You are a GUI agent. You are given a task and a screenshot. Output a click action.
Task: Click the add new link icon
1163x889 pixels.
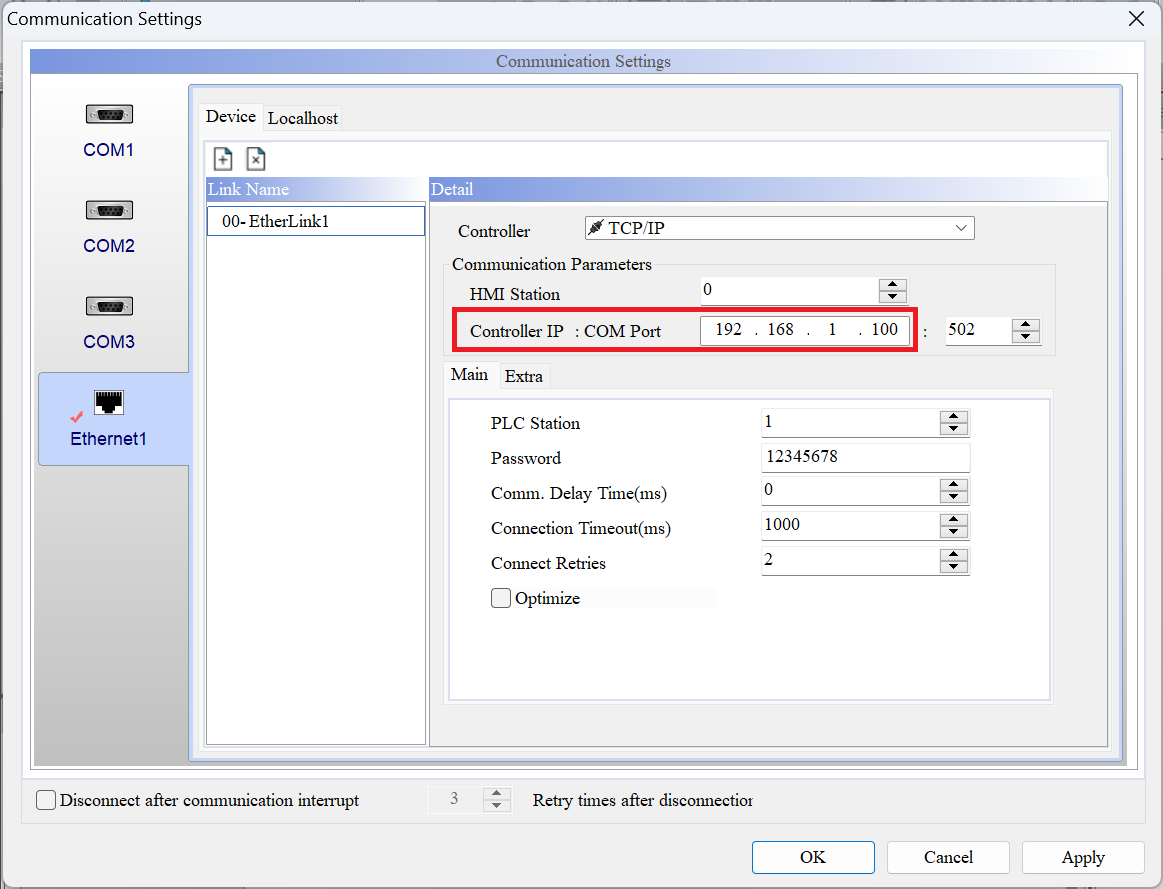point(223,159)
